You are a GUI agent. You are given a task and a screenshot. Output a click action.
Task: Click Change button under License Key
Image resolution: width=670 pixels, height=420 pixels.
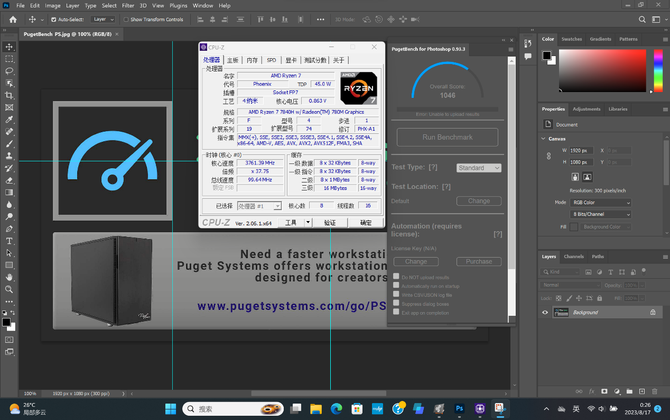[416, 261]
